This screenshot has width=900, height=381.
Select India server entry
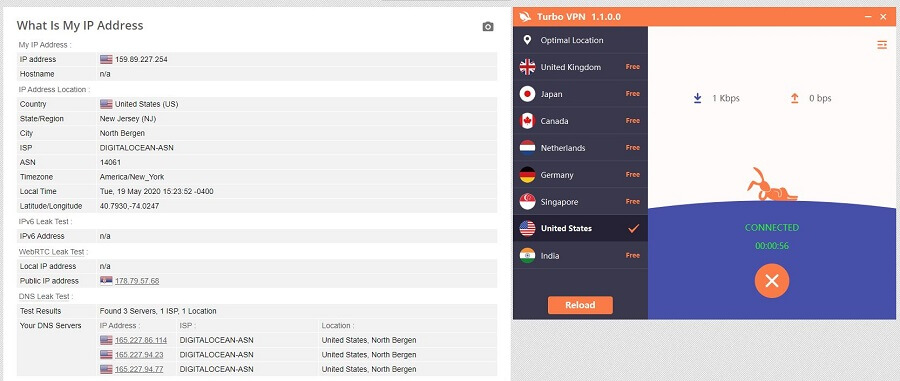coord(580,255)
